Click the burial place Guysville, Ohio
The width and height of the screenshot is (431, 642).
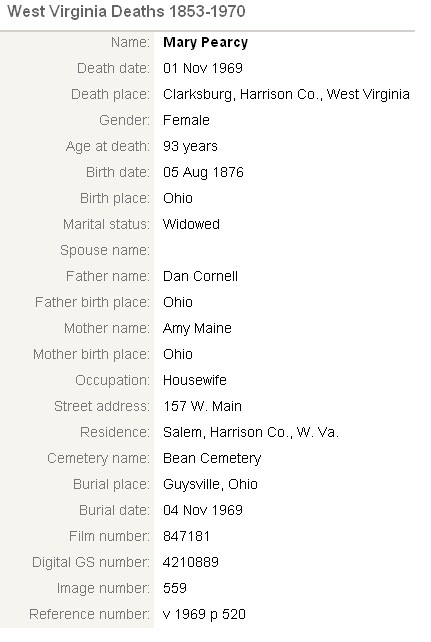210,484
